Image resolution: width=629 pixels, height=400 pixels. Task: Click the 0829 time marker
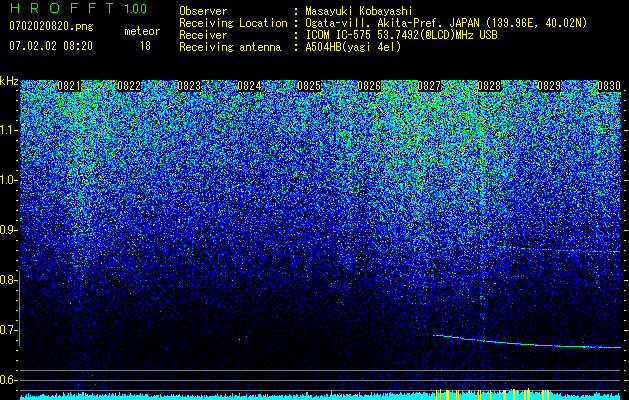549,86
